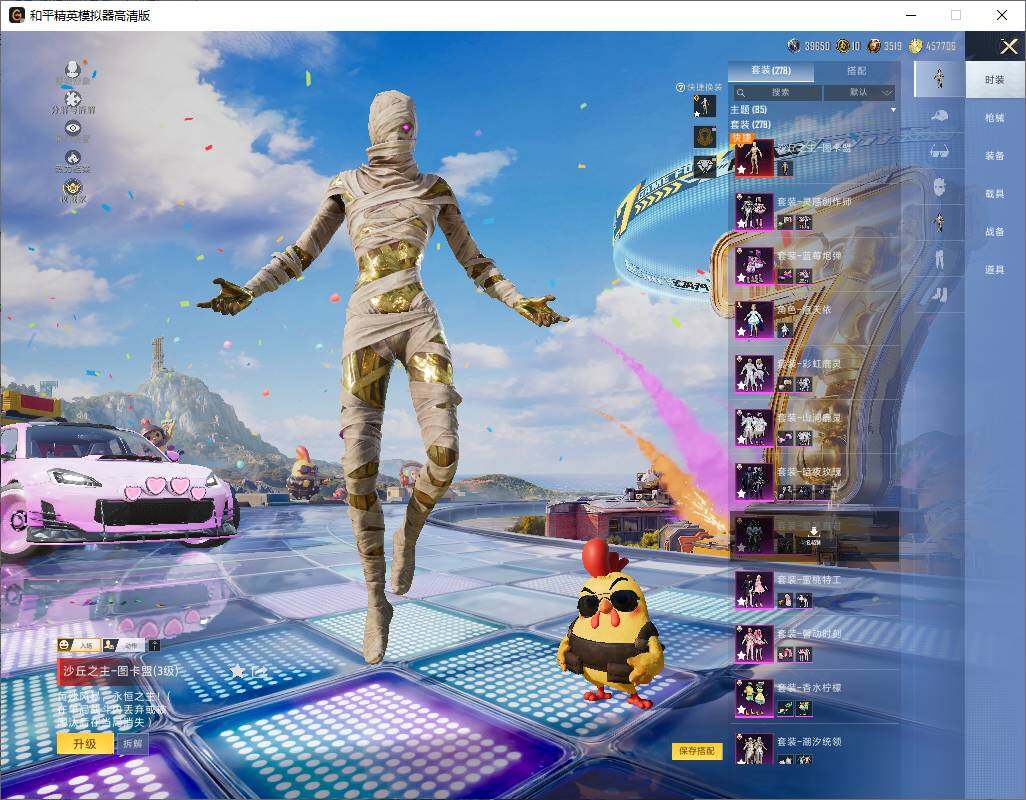The image size is (1026, 800).
Task: Download the dark outfit with the 6.43M icon
Action: click(813, 536)
